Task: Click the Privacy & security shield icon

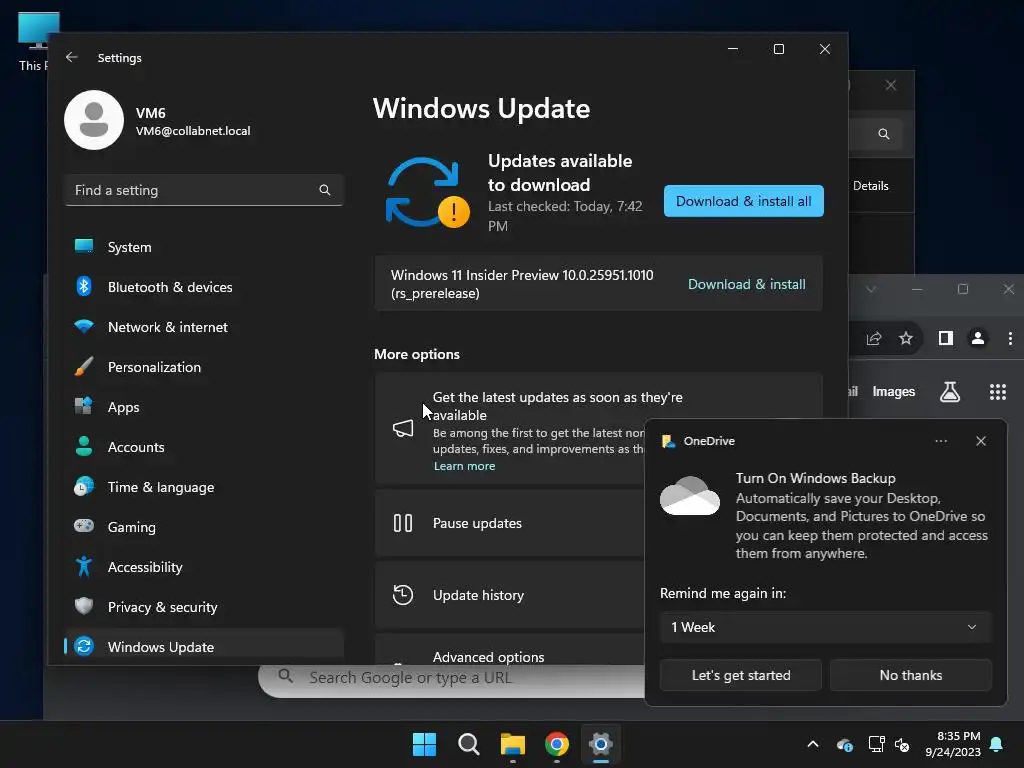Action: pyautogui.click(x=84, y=606)
